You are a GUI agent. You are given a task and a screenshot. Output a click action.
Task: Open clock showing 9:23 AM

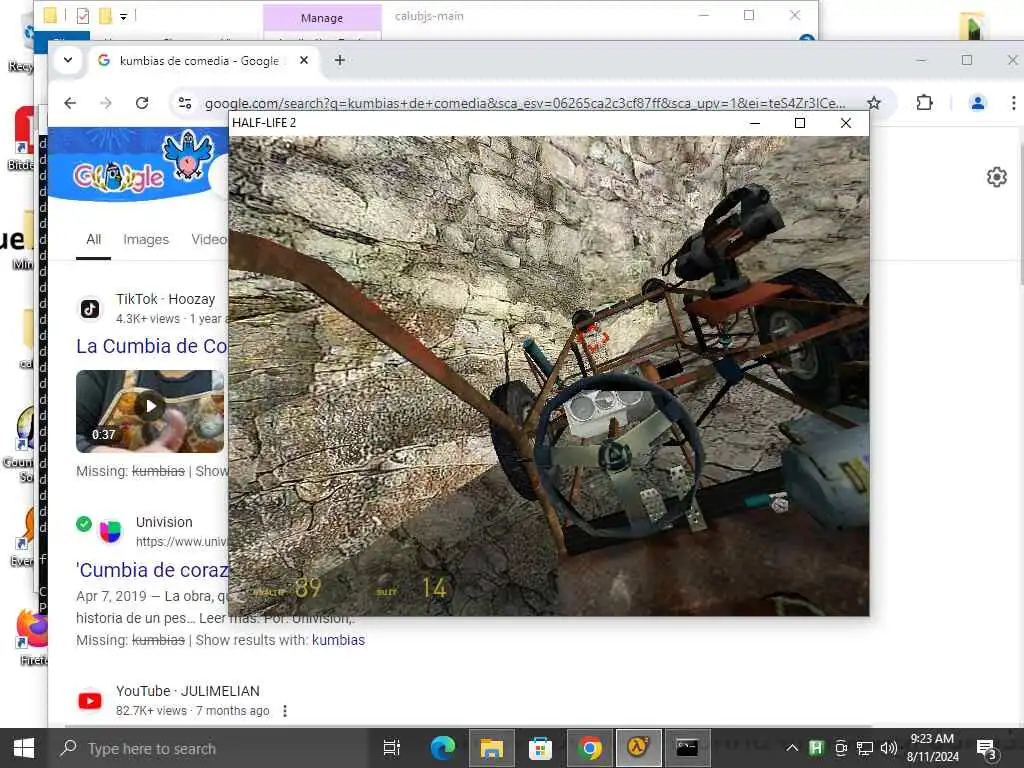[x=933, y=748]
